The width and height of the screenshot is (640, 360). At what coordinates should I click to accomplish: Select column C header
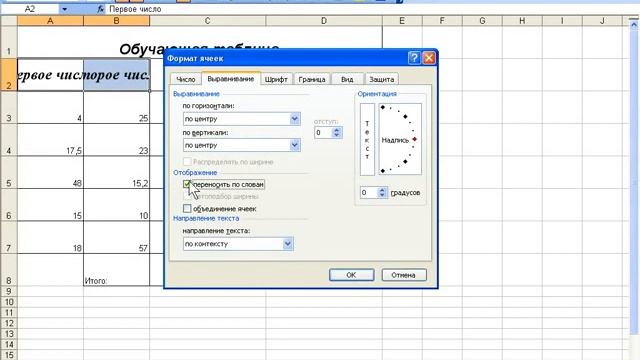point(207,21)
